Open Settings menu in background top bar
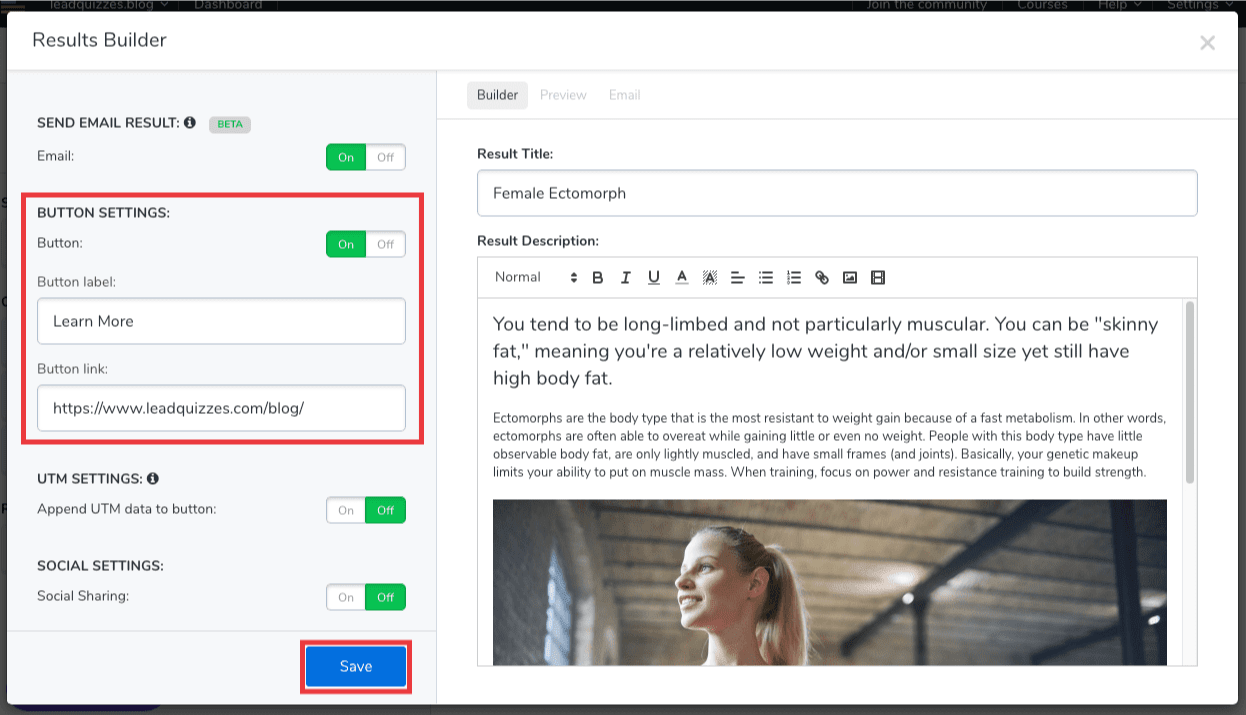The width and height of the screenshot is (1246, 715). click(1200, 5)
